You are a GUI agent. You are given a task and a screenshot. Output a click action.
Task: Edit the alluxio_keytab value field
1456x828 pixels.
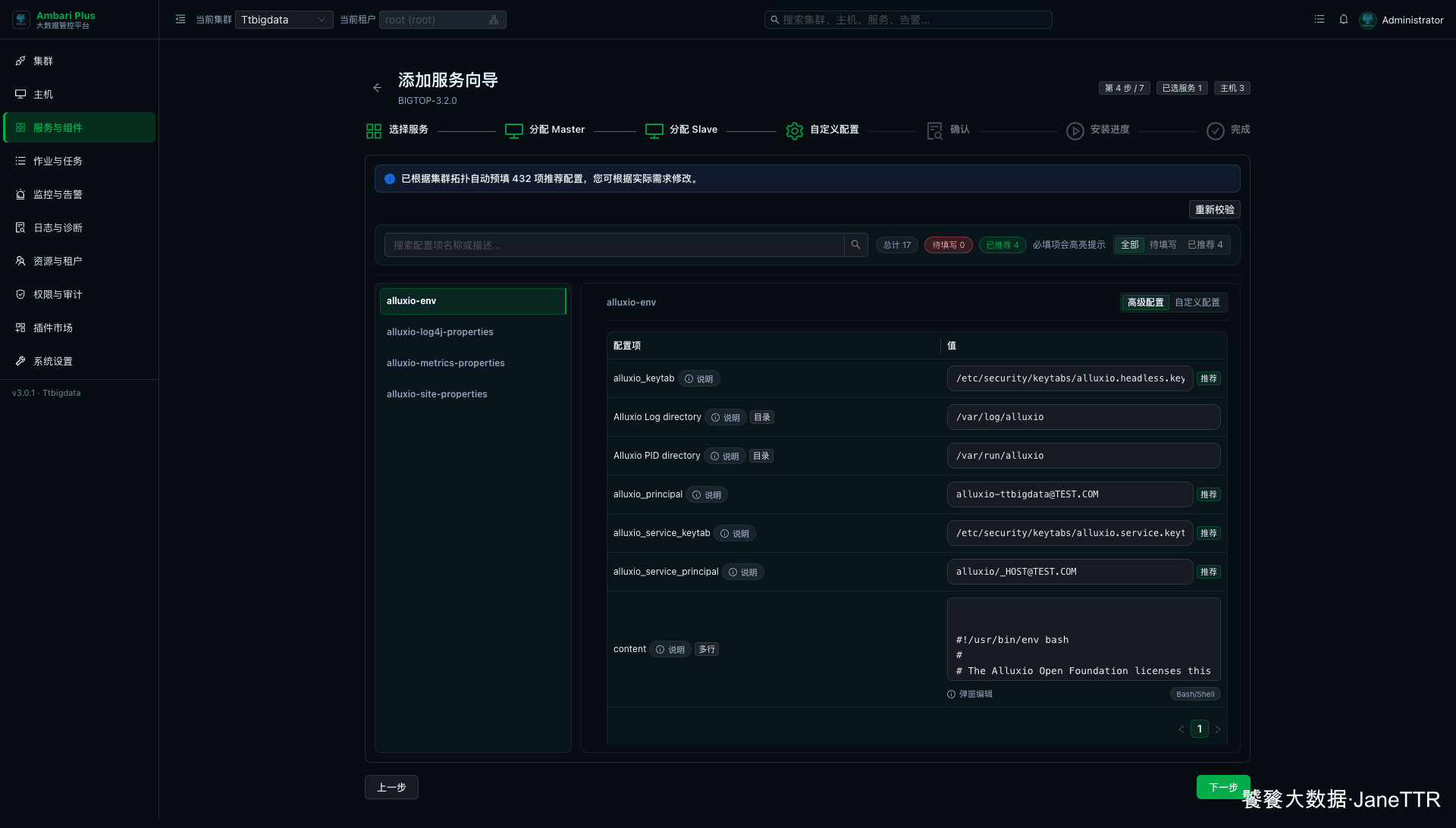tap(1069, 378)
